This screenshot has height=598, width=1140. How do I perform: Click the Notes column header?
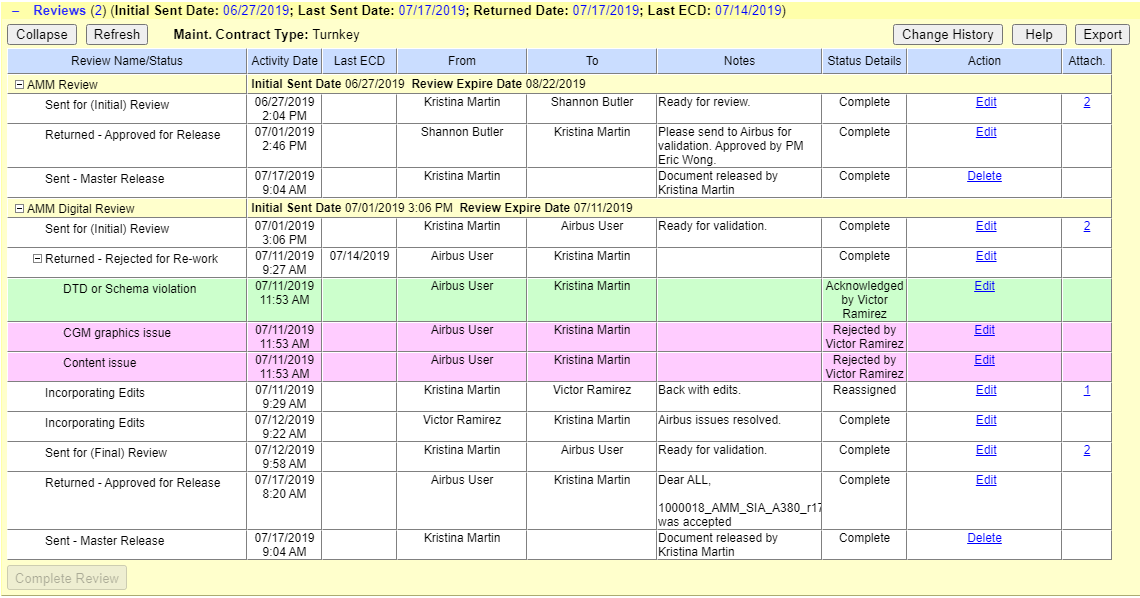coord(739,61)
